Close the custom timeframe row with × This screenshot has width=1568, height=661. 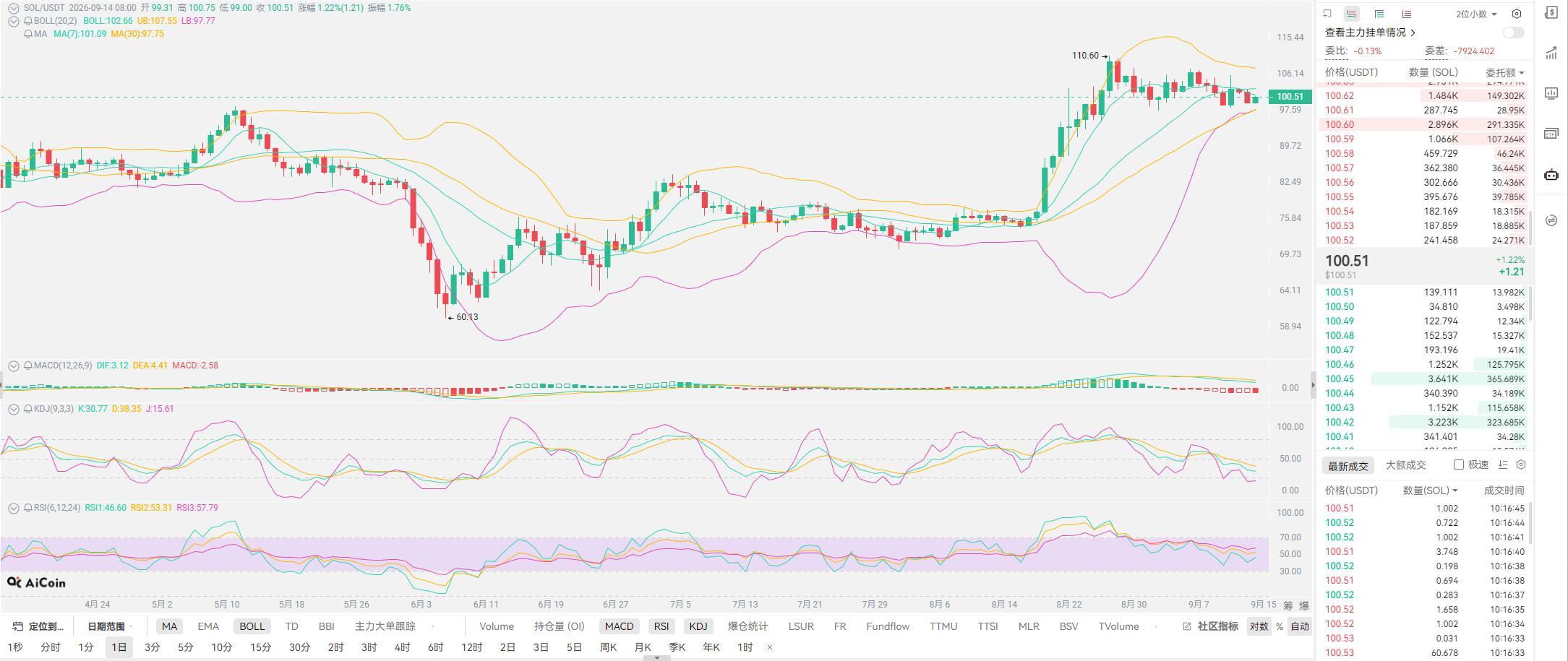770,647
